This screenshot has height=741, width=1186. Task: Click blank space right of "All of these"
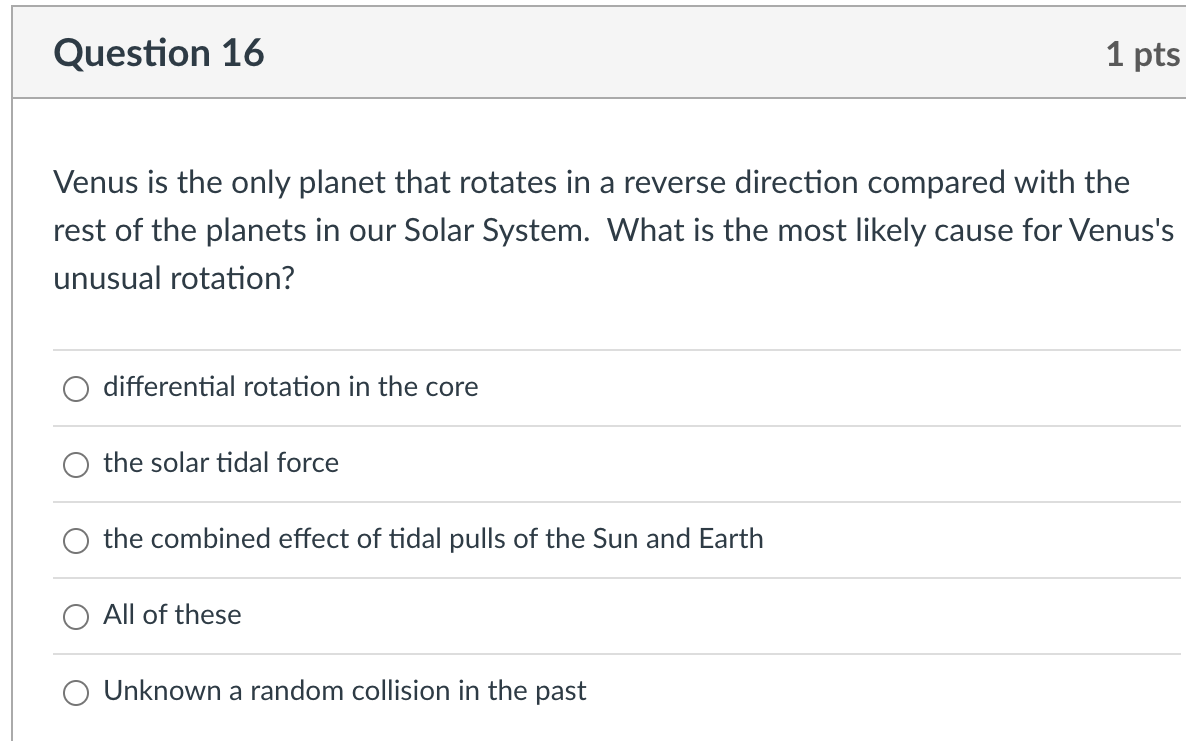700,615
